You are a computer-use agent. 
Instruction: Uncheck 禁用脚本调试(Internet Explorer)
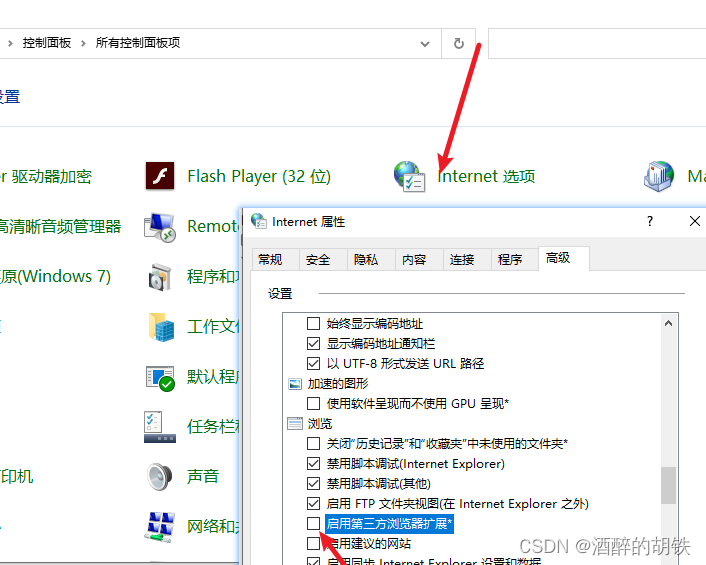tap(313, 464)
